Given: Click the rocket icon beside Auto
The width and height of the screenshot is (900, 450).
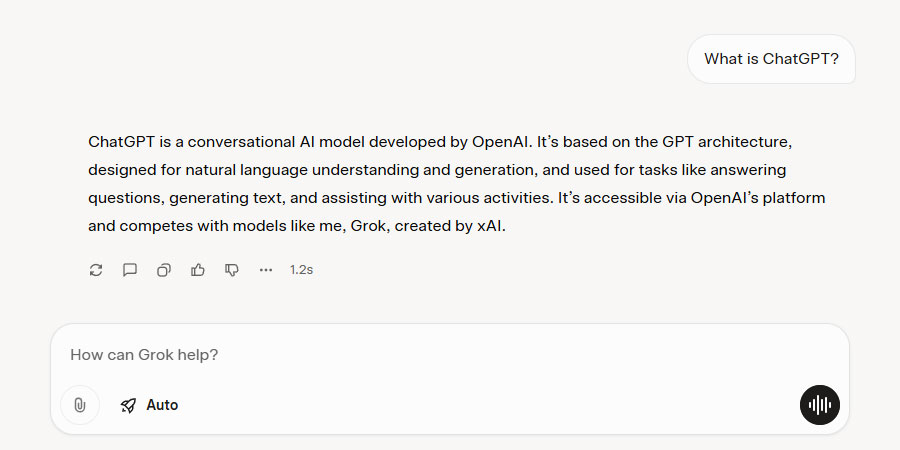Looking at the screenshot, I should coord(128,405).
